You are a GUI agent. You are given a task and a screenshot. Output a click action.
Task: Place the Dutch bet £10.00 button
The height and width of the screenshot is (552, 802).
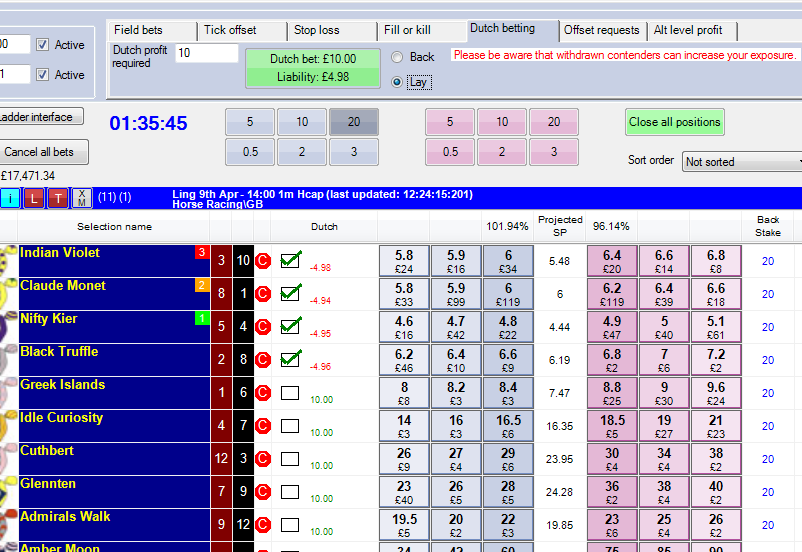pyautogui.click(x=313, y=68)
